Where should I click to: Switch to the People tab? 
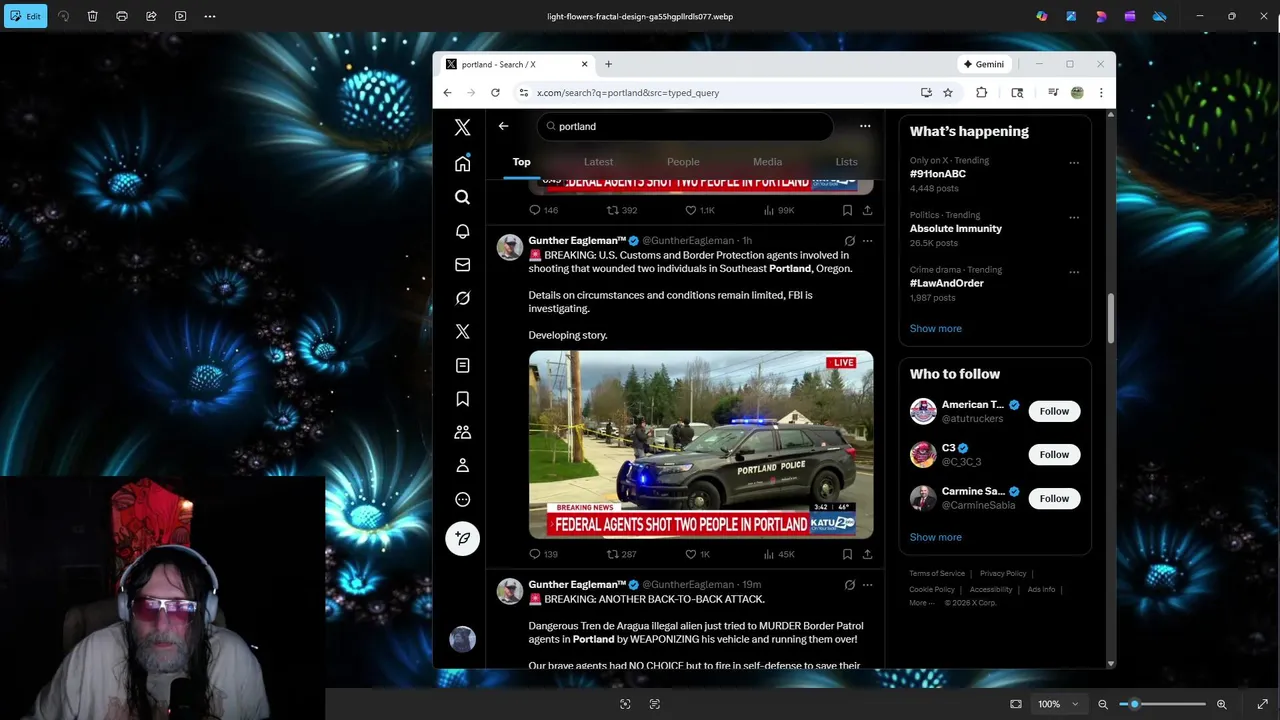point(683,162)
